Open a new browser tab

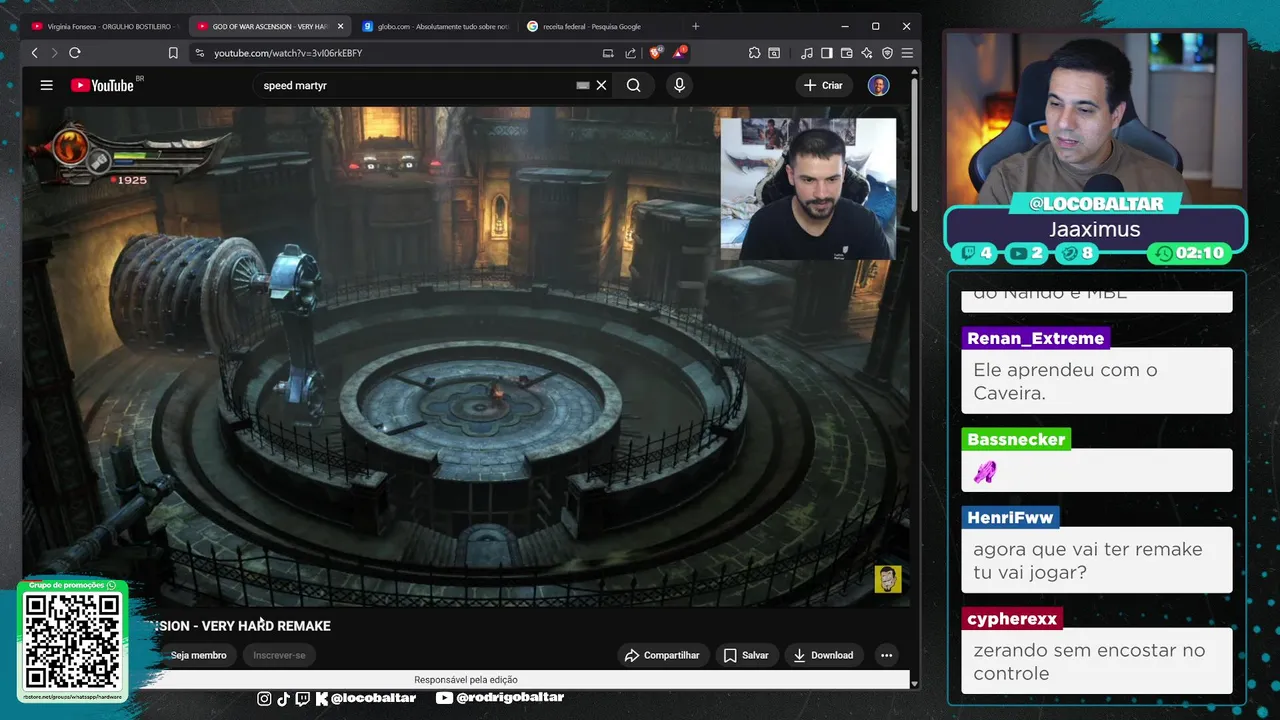coord(696,26)
